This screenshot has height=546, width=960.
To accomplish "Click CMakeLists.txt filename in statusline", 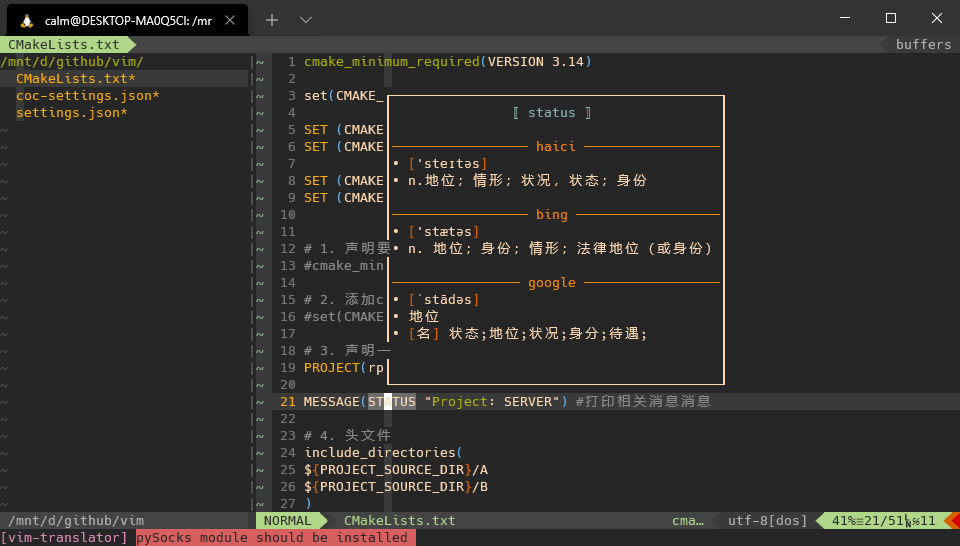I will [x=400, y=521].
